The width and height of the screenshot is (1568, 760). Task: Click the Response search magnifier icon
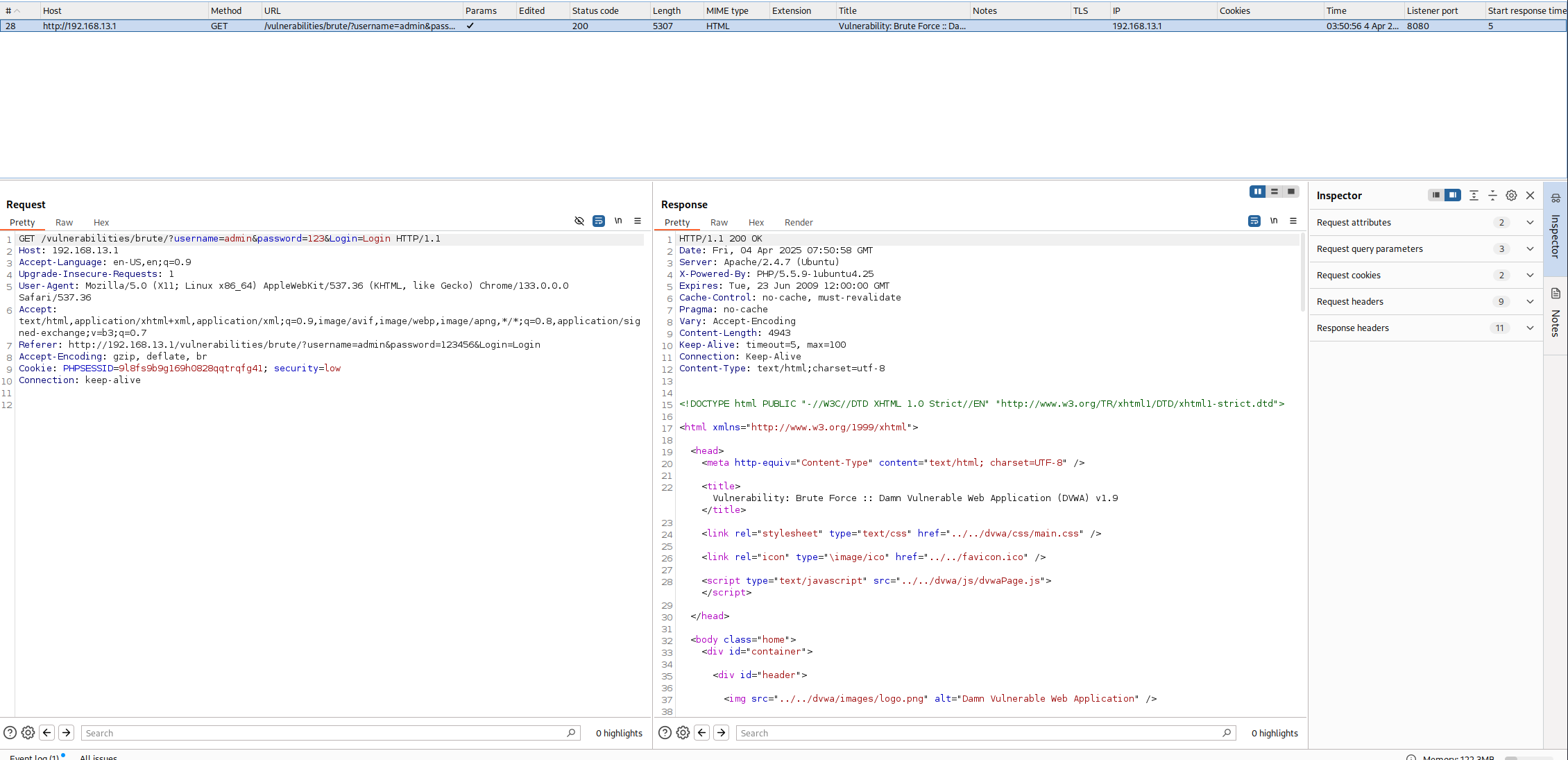(1227, 733)
